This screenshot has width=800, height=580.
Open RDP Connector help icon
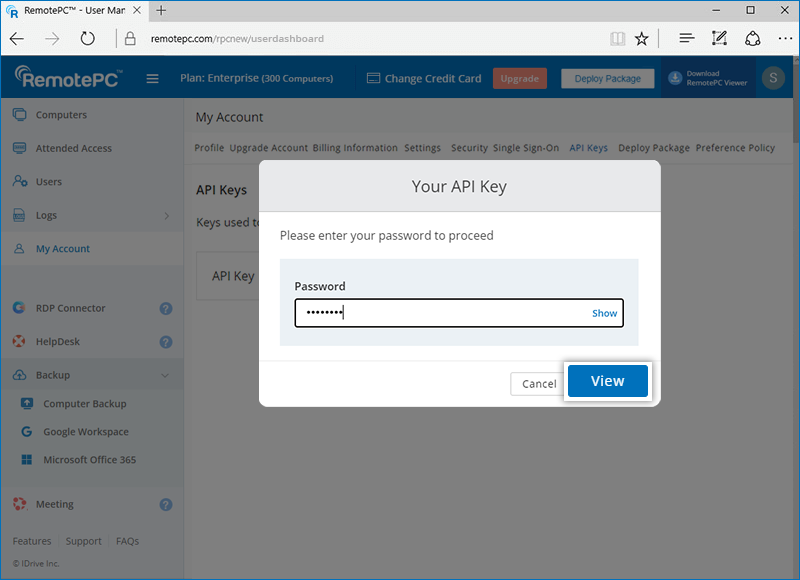[166, 309]
